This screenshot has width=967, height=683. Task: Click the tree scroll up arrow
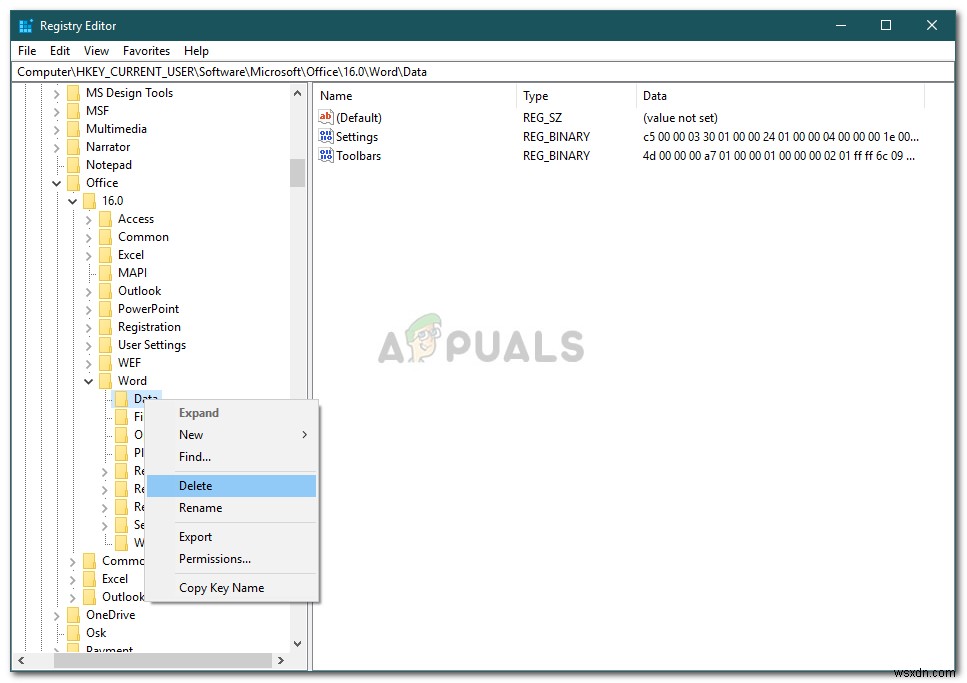point(297,94)
